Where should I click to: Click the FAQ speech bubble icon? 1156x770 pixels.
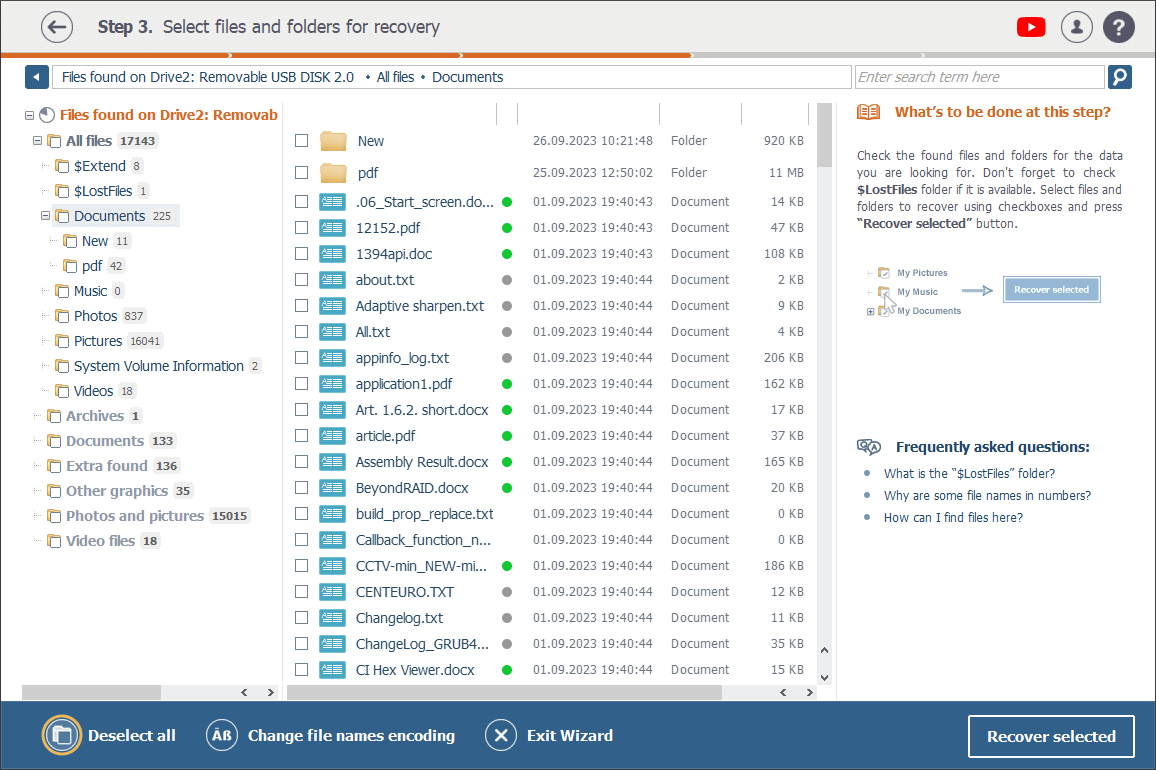(868, 447)
